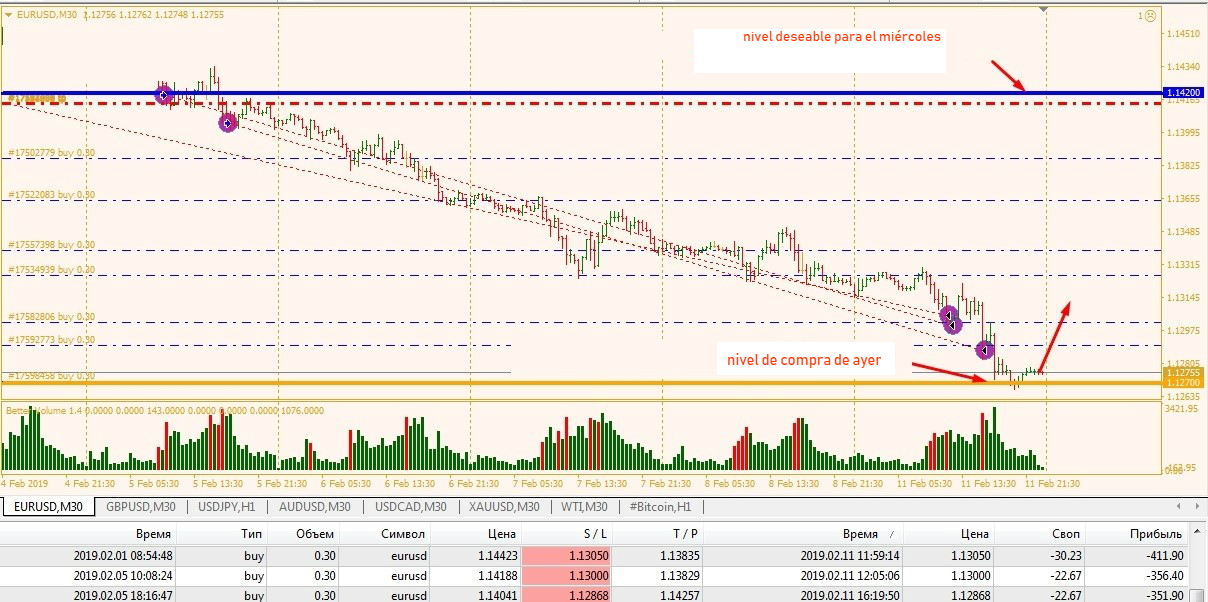The height and width of the screenshot is (602, 1208).
Task: Open the XAUUSD,M30 chart tab
Action: [506, 507]
